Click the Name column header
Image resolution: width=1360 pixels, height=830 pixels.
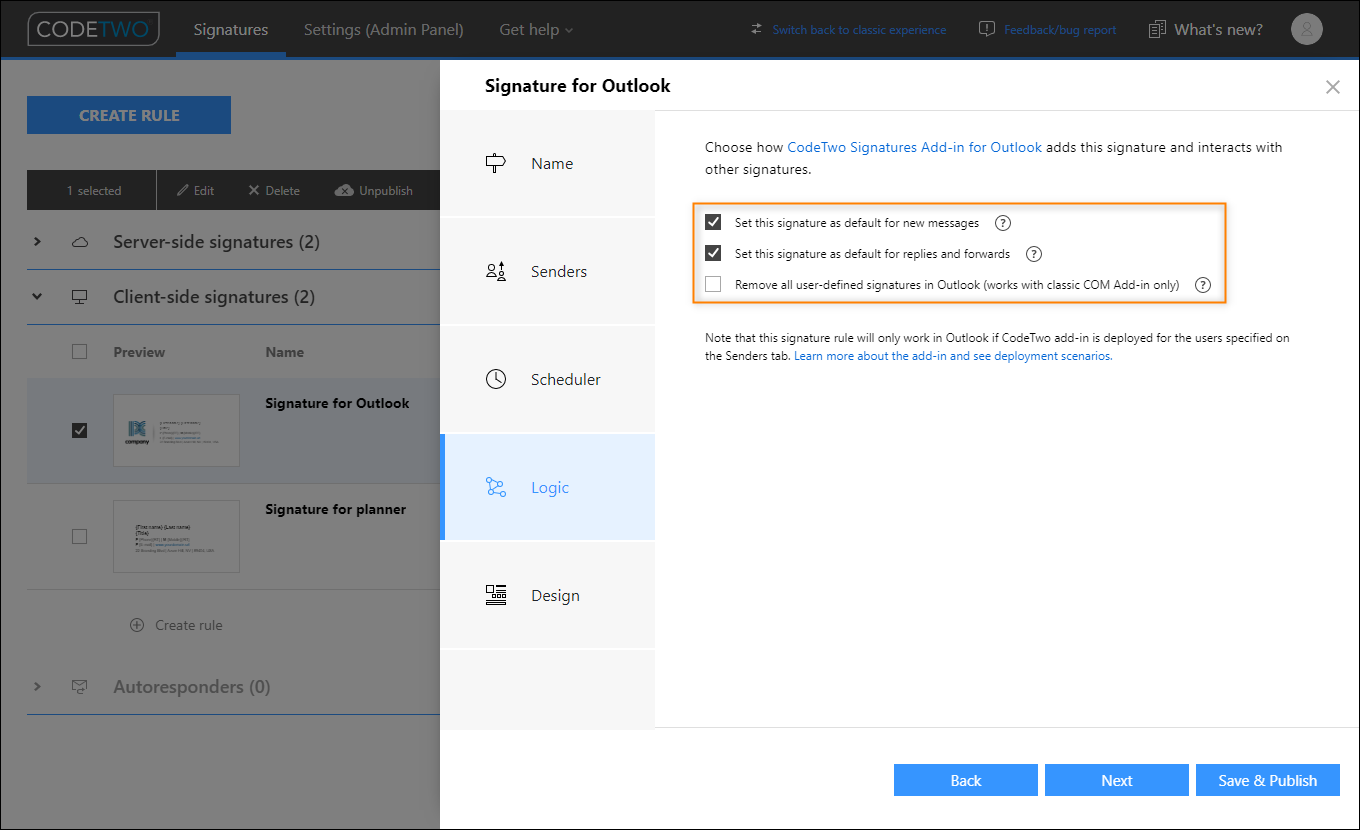(284, 352)
